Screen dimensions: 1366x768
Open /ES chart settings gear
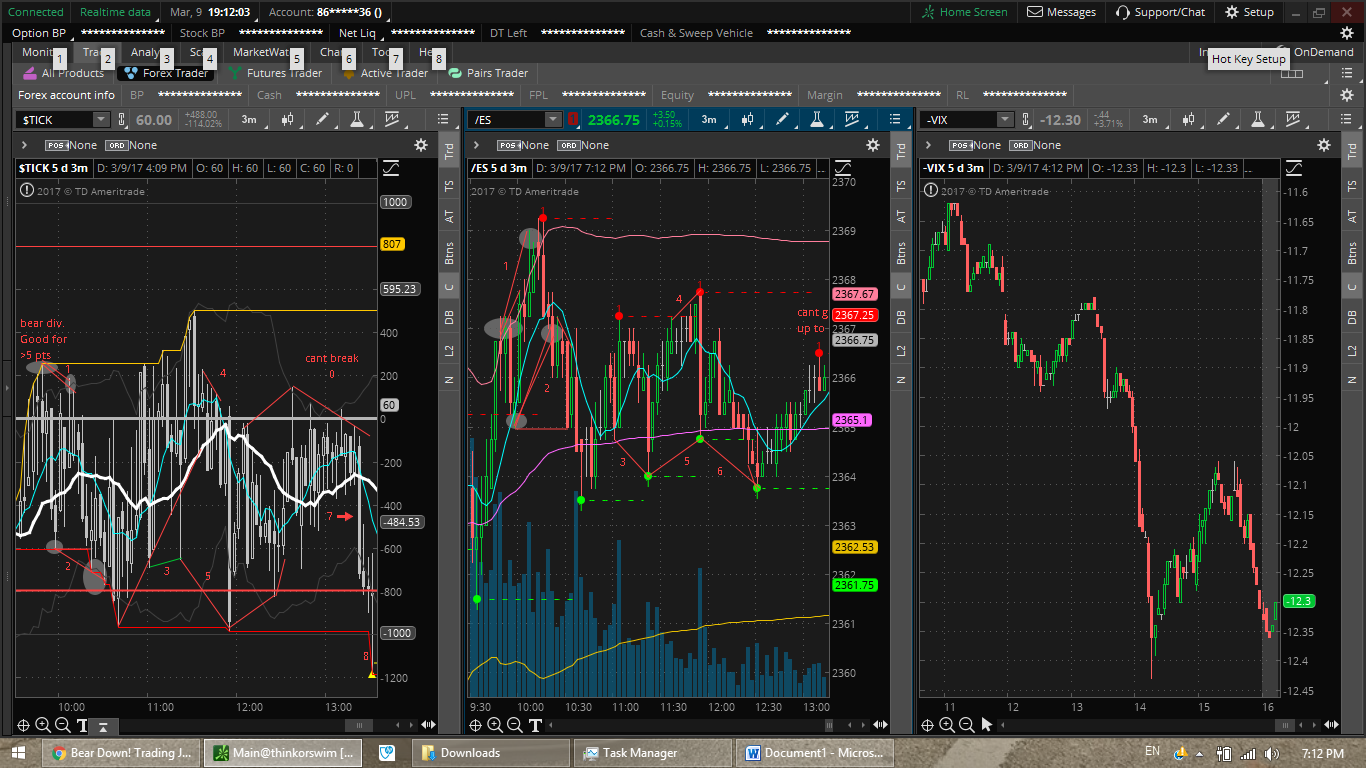point(873,145)
